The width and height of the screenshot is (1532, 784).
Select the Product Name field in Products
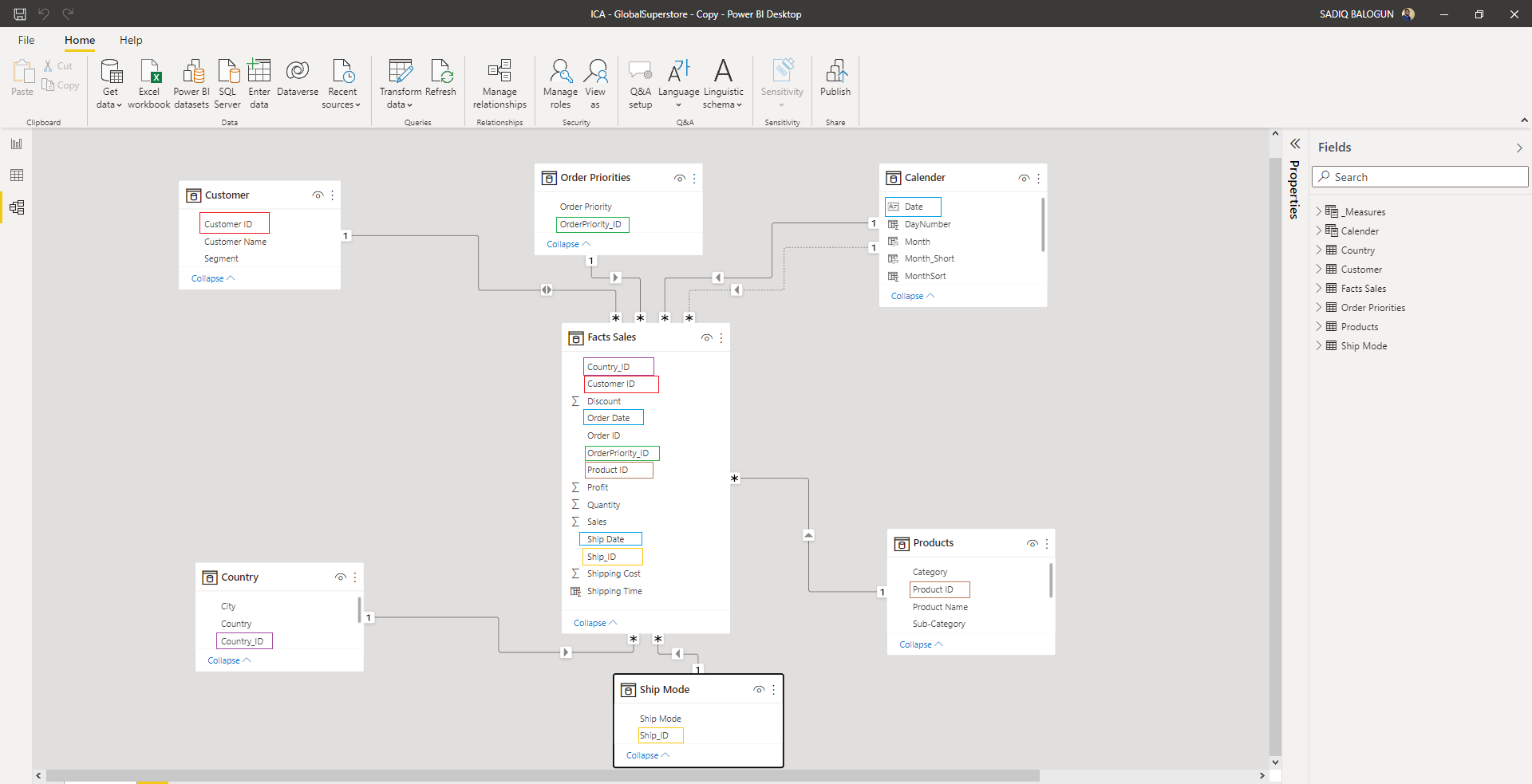tap(940, 607)
